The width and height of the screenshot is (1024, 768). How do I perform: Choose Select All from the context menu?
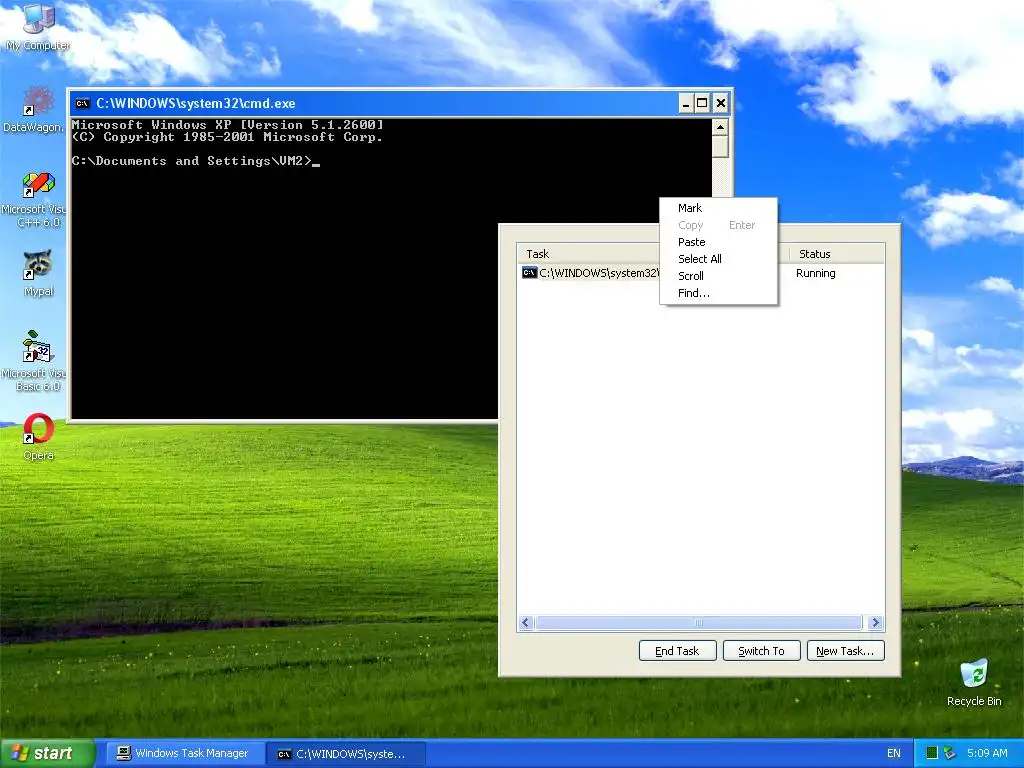[x=718, y=259]
